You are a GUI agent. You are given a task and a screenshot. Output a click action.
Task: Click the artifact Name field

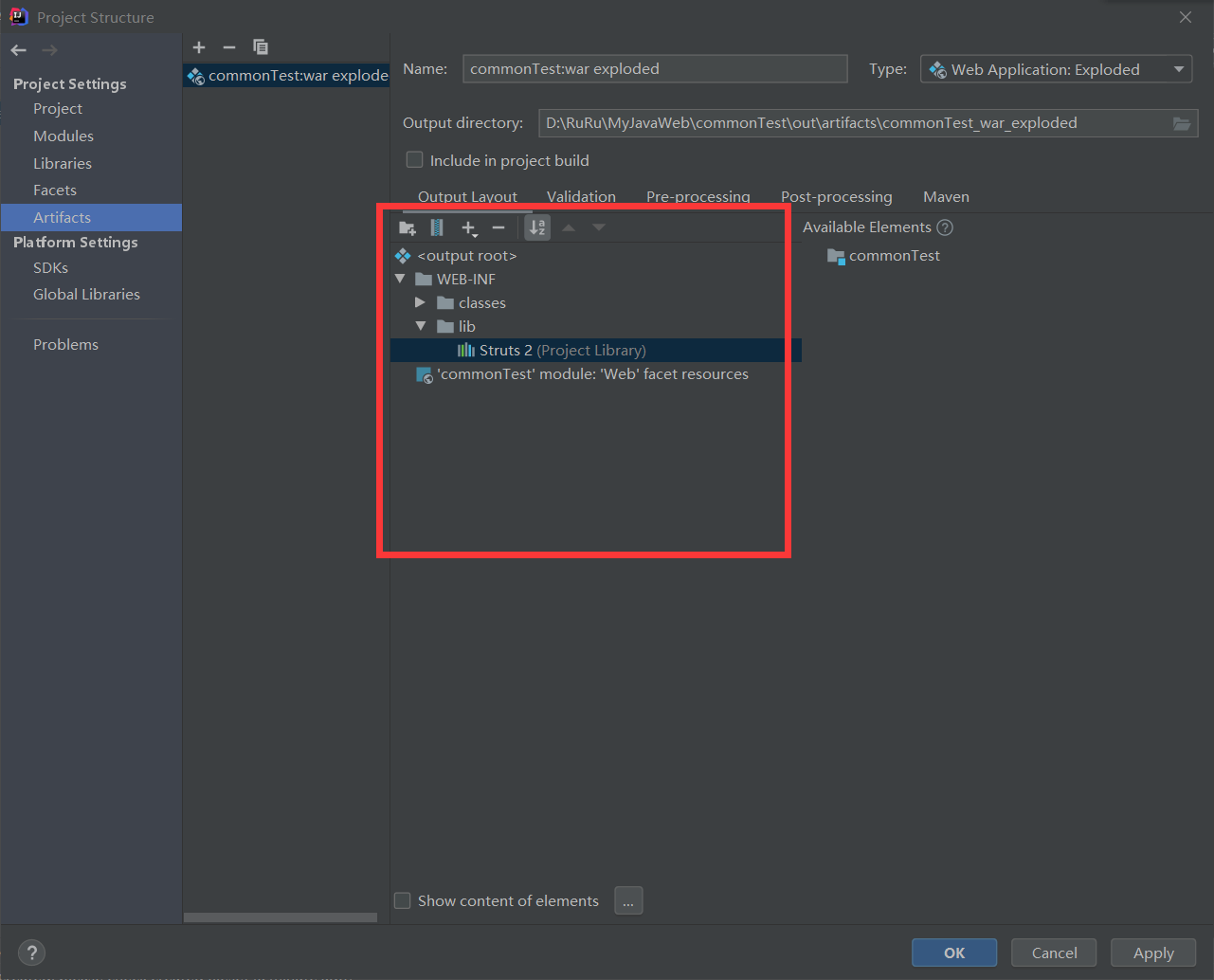point(655,68)
